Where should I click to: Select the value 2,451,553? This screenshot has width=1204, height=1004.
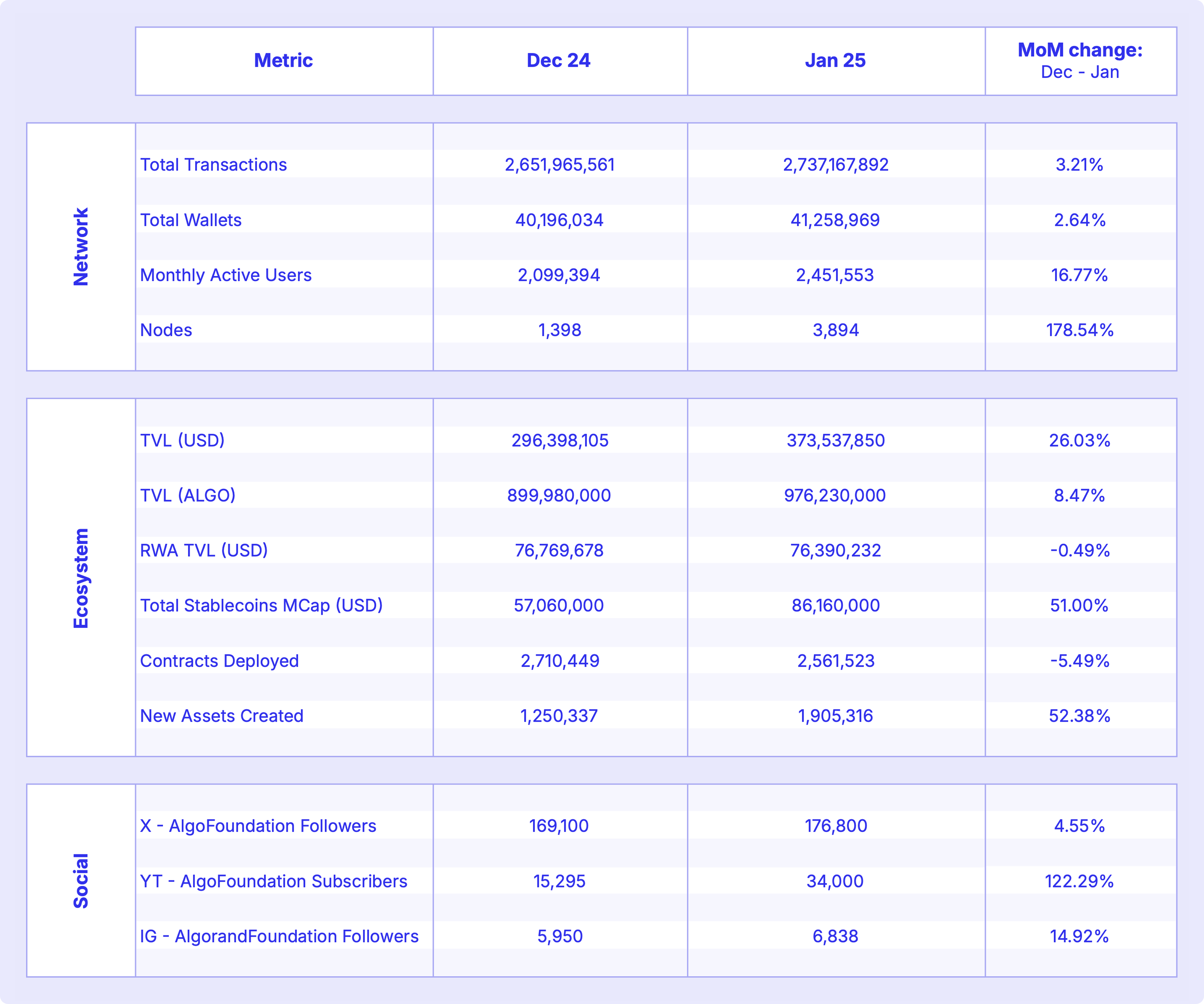point(835,275)
